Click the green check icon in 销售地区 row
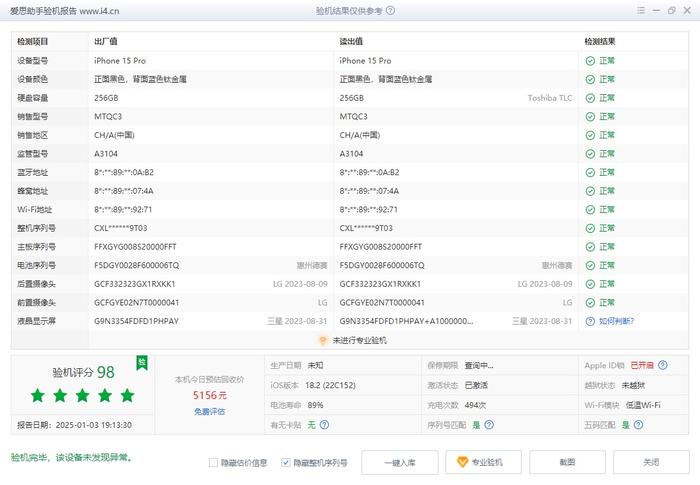Image resolution: width=700 pixels, height=485 pixels. point(590,135)
